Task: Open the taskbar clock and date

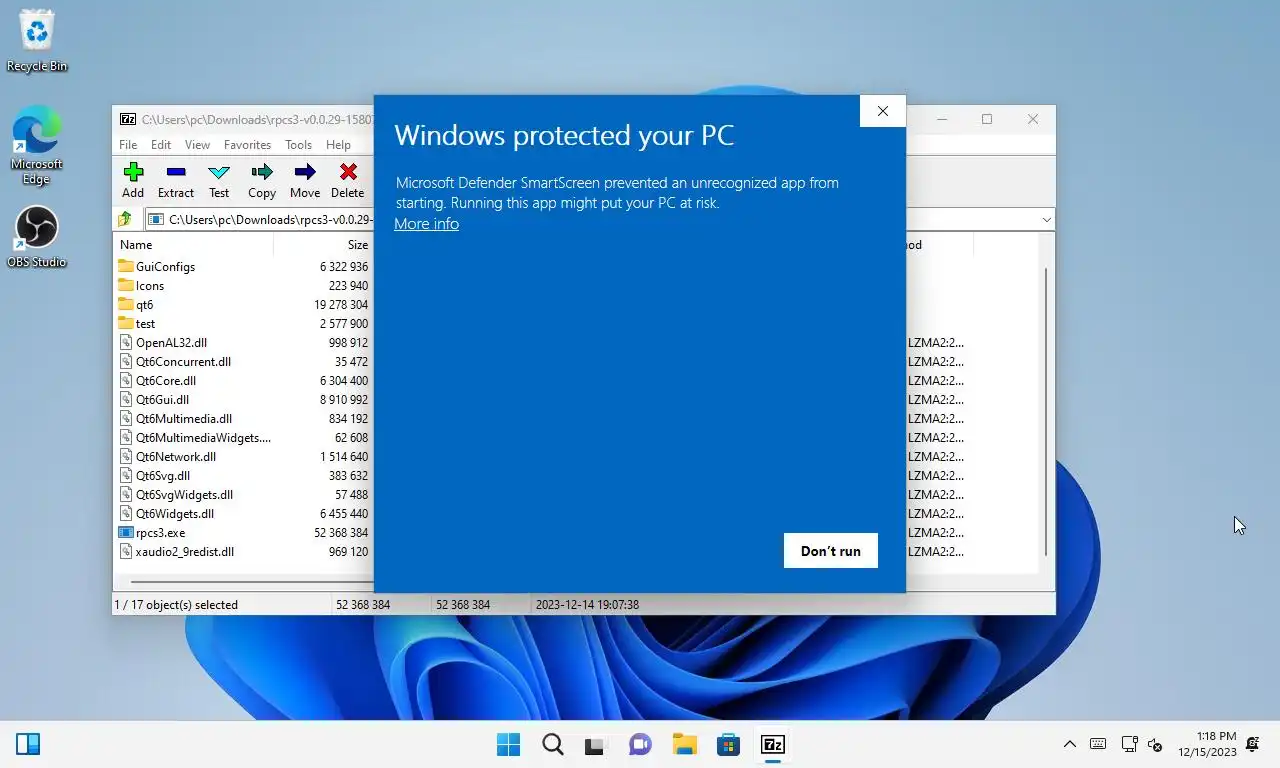Action: pyautogui.click(x=1207, y=744)
